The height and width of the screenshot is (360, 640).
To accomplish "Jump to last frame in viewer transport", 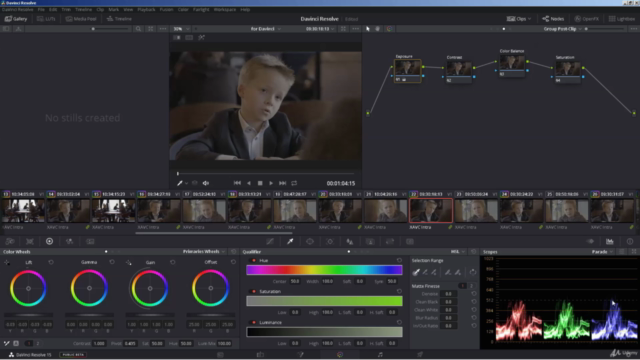I will 282,183.
